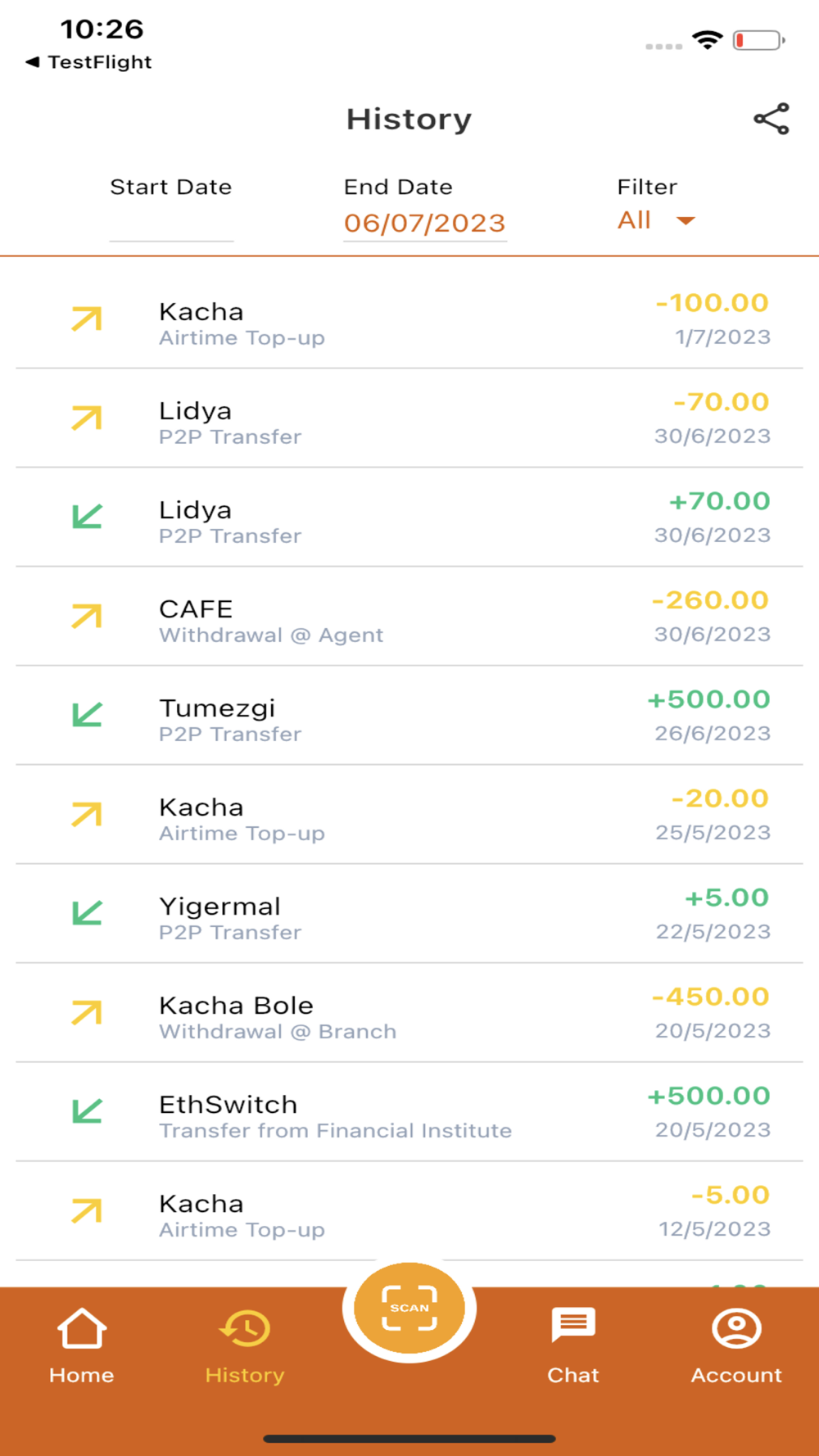Open the Home tab
Screen dimensions: 819x1456
coord(82,1345)
